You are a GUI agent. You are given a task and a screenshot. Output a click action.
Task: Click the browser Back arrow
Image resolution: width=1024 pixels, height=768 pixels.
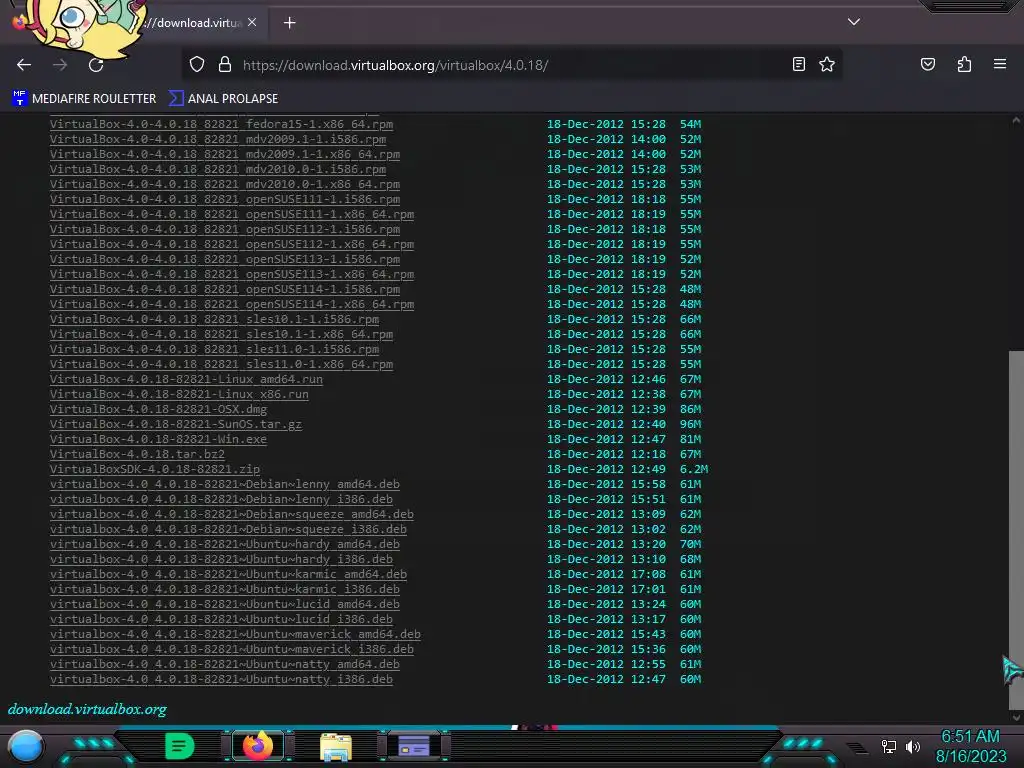point(24,65)
